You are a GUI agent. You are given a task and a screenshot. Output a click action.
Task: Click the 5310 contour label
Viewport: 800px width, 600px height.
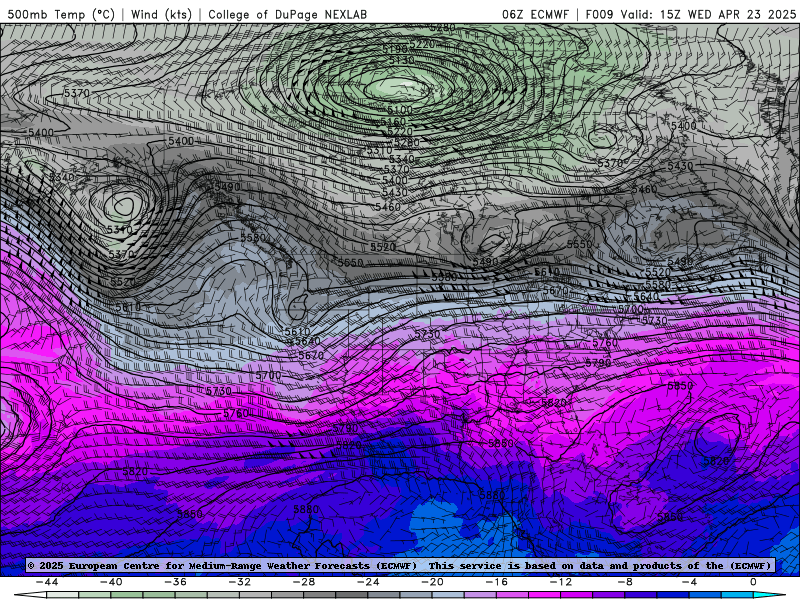tap(380, 151)
